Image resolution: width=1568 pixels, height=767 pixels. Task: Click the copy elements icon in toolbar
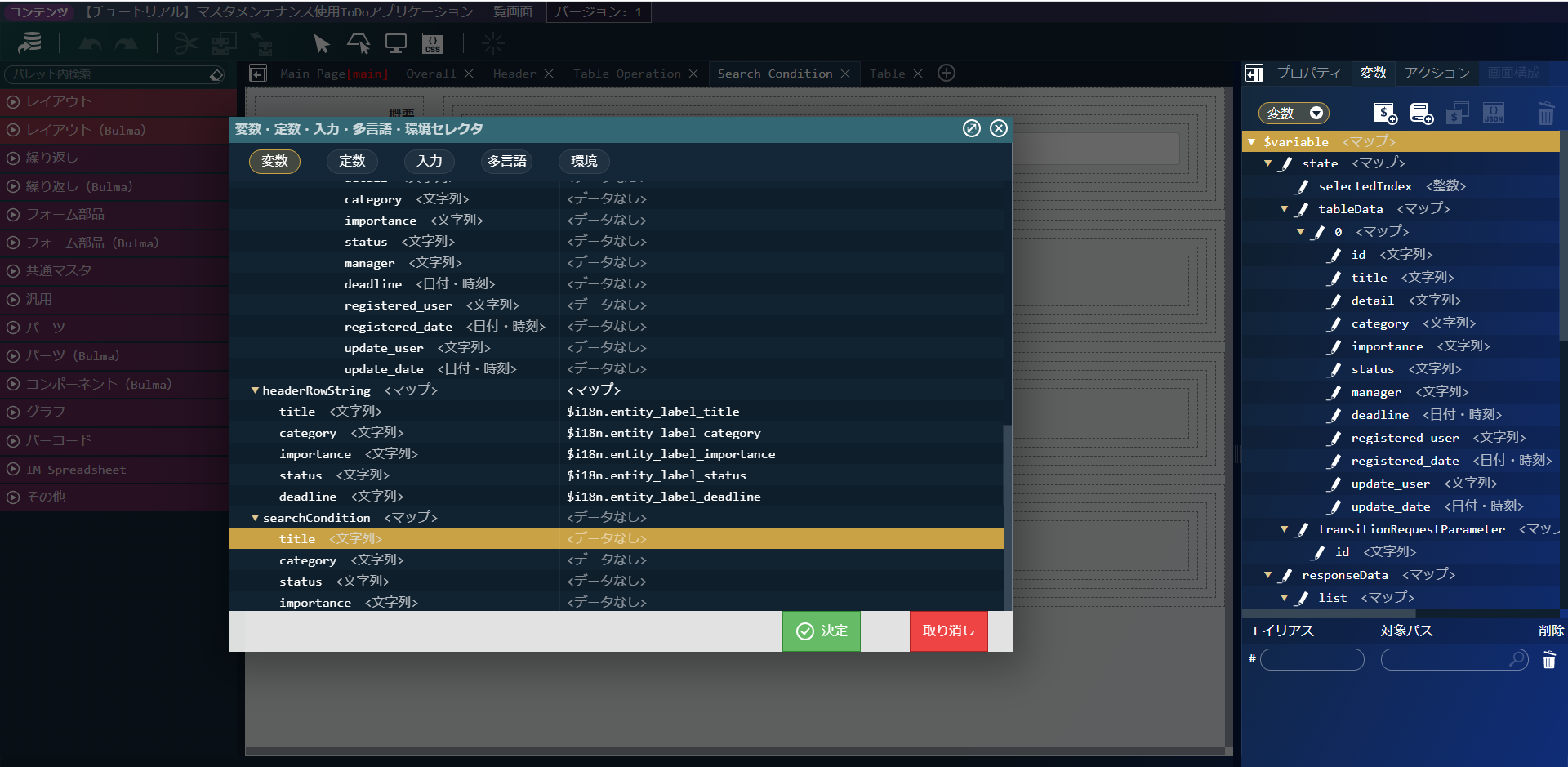224,43
